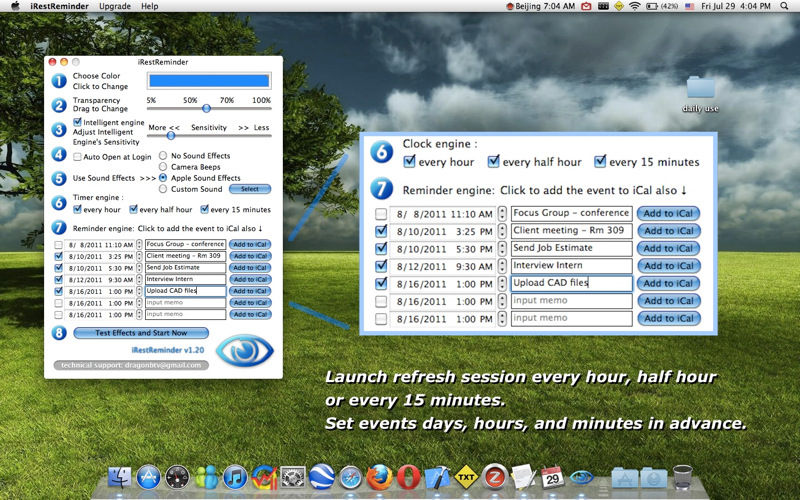Image resolution: width=800 pixels, height=500 pixels.
Task: Toggle 'every hour' under Timer engine
Action: (x=78, y=209)
